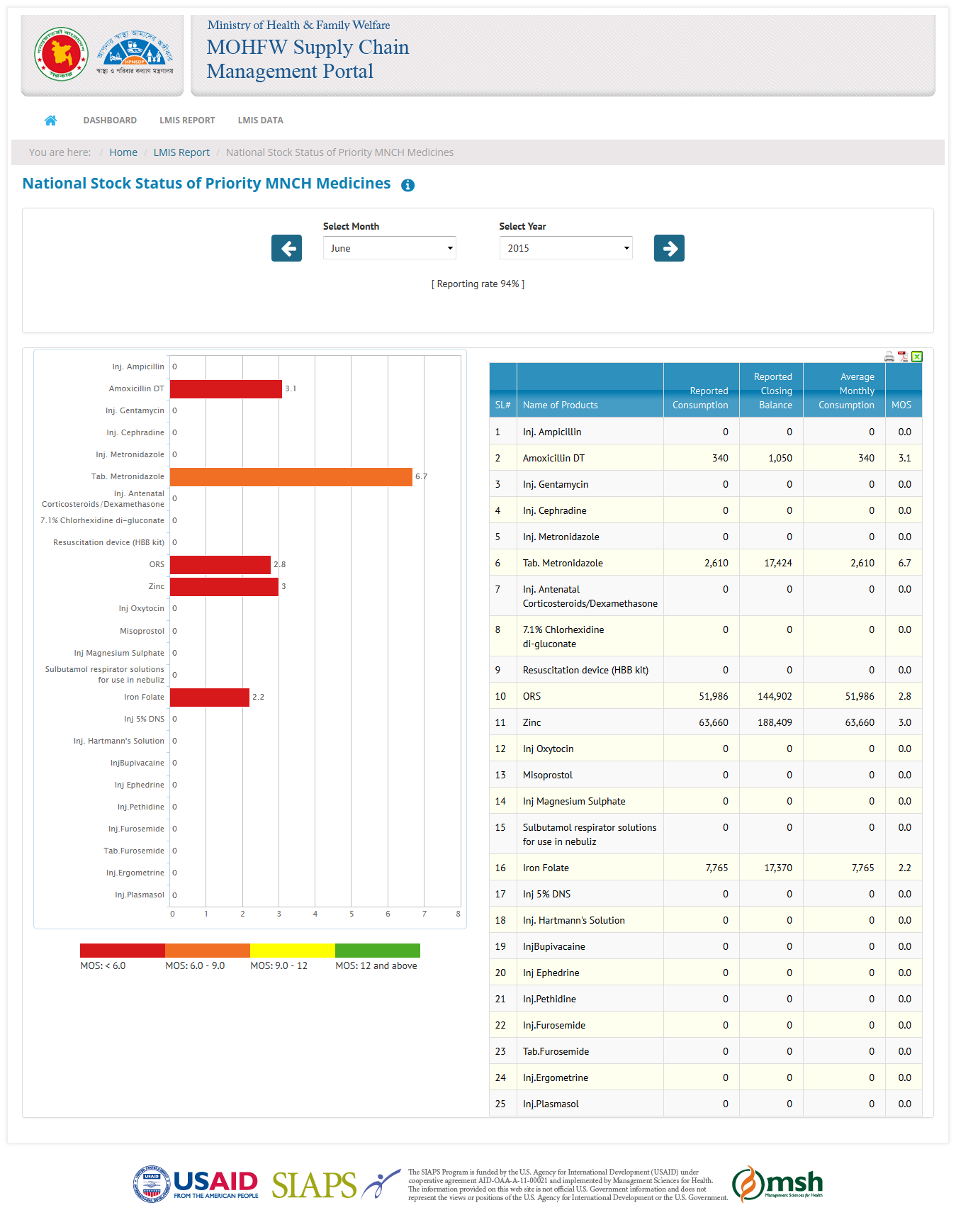
Task: Open the Select Year dropdown
Action: [566, 248]
